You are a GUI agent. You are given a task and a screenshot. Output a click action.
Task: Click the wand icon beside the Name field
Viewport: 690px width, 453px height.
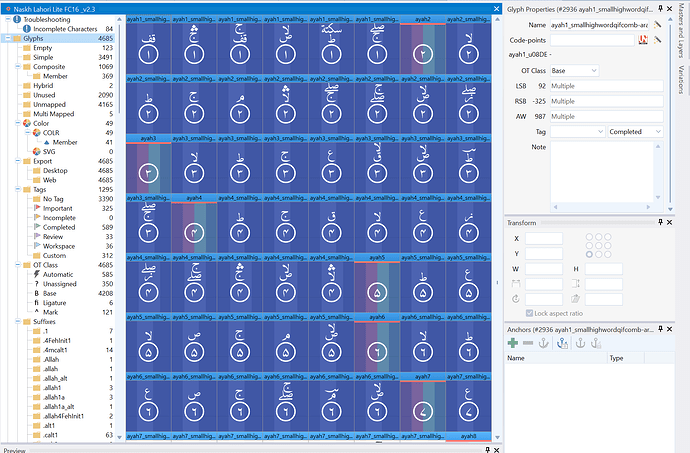click(657, 25)
